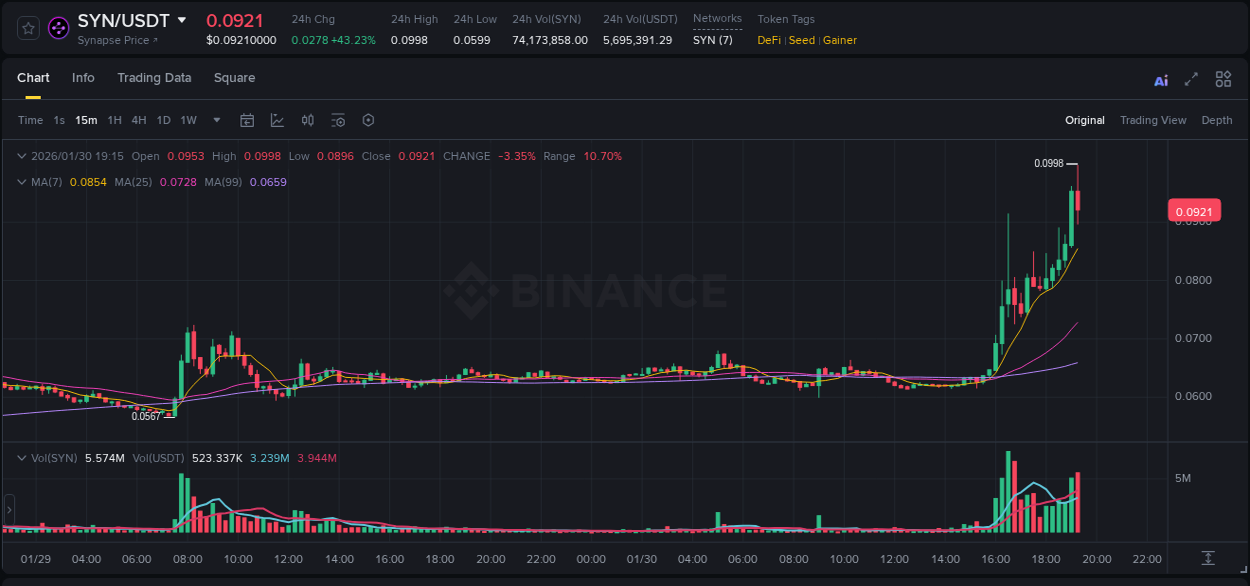Open chart settings hexagon icon
This screenshot has height=586, width=1250.
tap(368, 120)
